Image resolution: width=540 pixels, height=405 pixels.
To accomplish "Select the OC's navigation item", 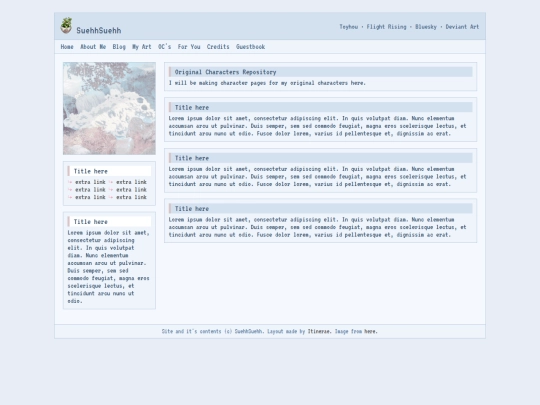I will (164, 47).
